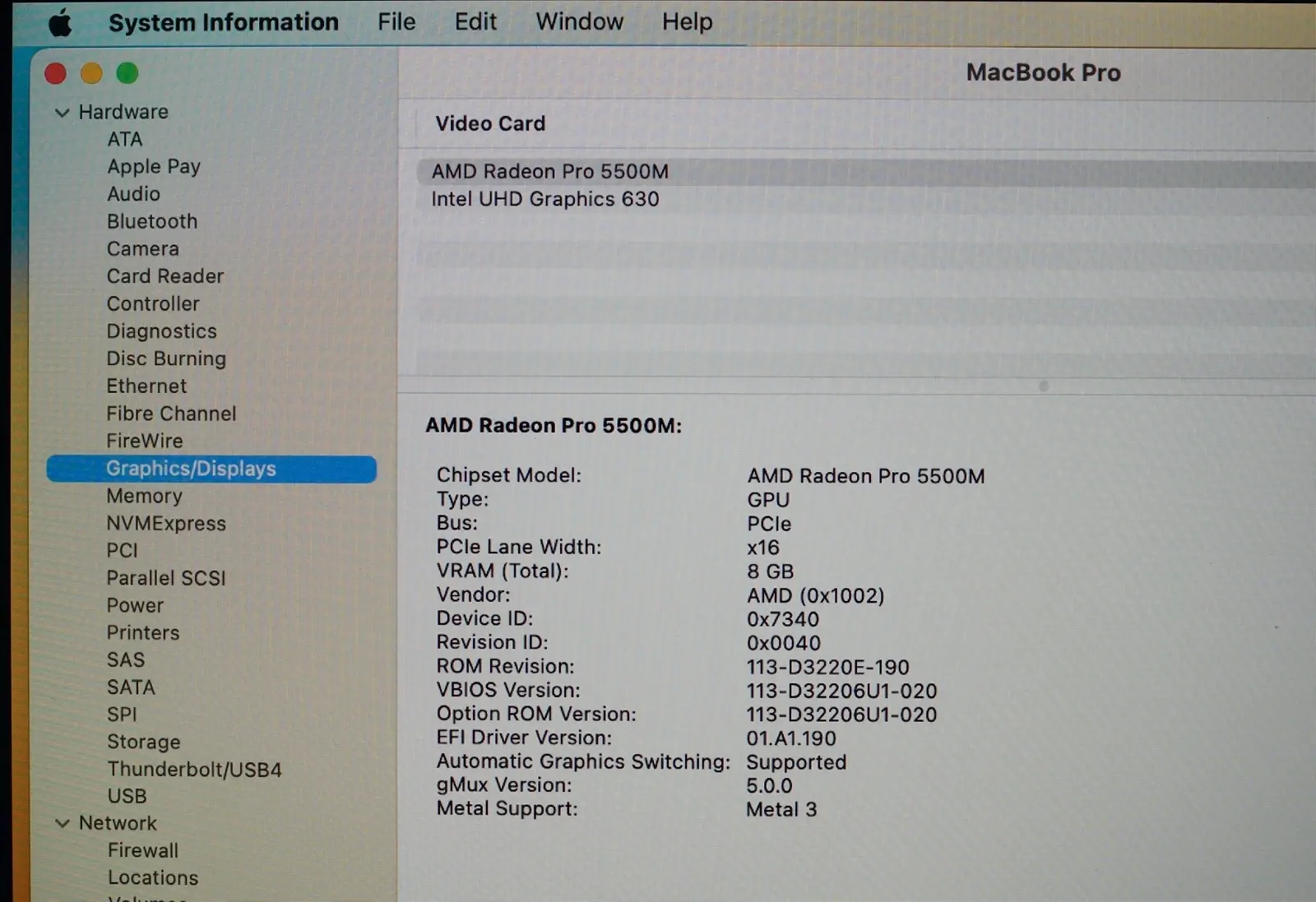The image size is (1316, 902).
Task: Open the Apple menu icon
Action: (60, 24)
